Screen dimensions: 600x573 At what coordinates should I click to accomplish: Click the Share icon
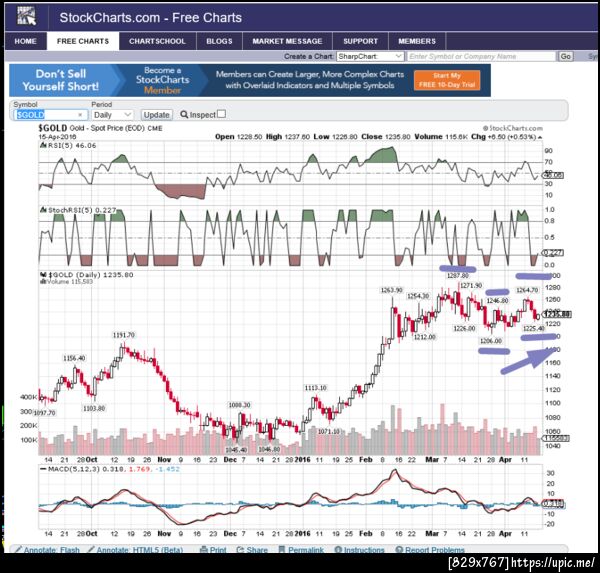[240, 550]
